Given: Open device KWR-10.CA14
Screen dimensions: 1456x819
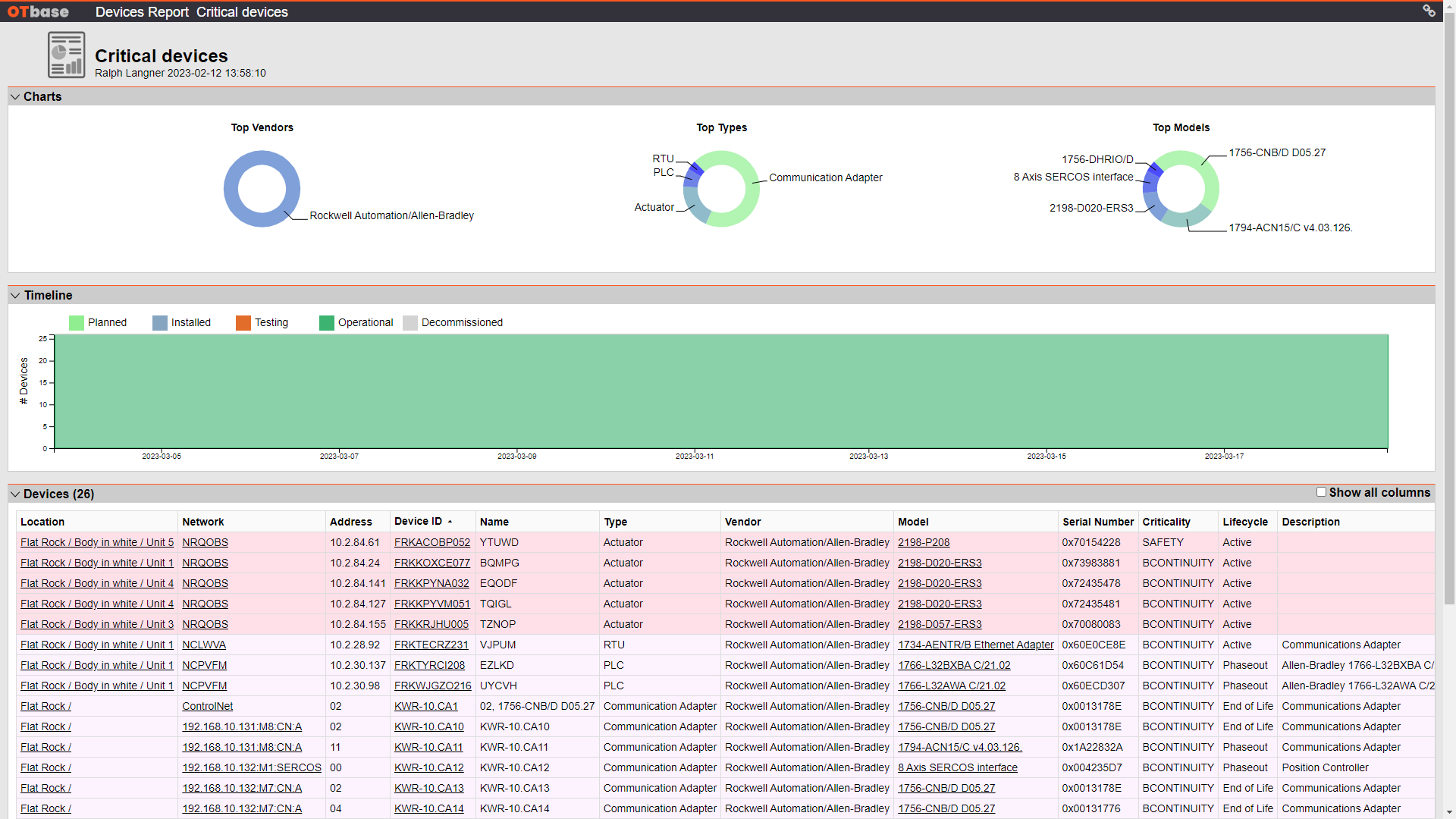Looking at the screenshot, I should click(429, 809).
